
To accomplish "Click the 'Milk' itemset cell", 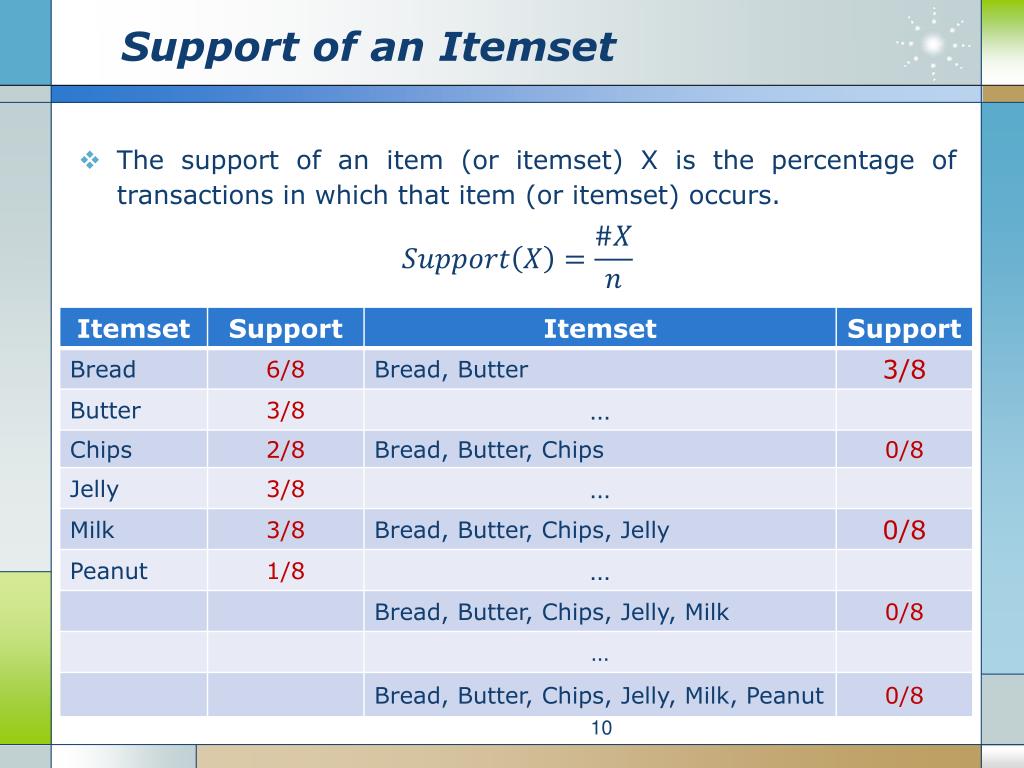I will pos(133,530).
